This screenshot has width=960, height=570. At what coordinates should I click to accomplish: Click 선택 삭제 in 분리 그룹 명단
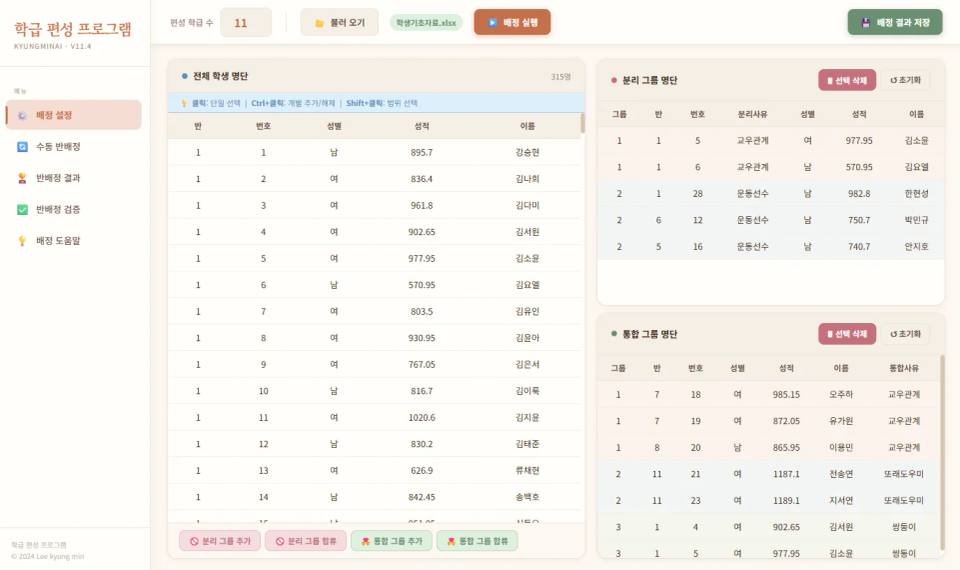click(847, 80)
